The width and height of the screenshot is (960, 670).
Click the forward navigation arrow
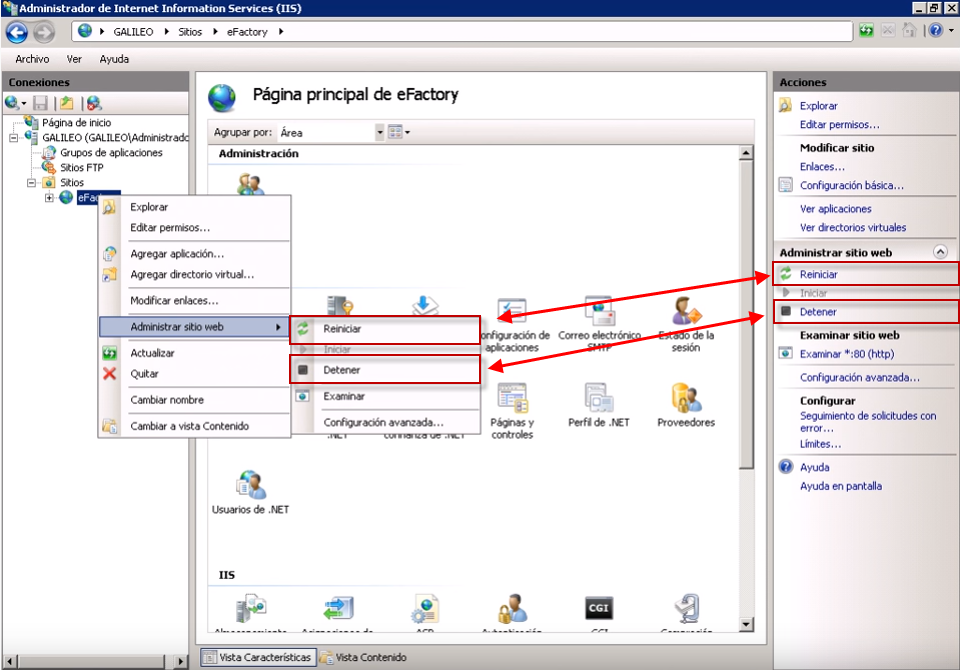(43, 32)
